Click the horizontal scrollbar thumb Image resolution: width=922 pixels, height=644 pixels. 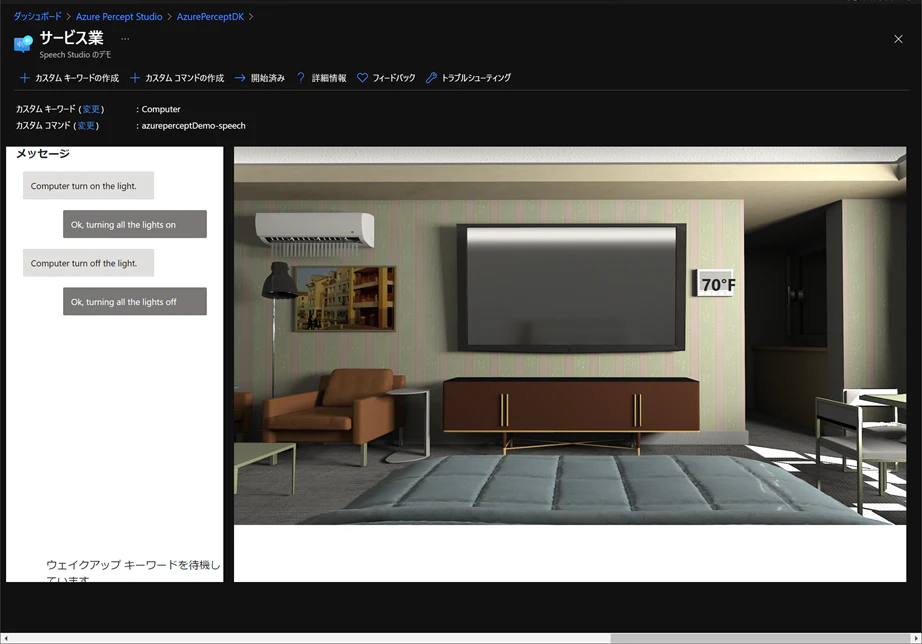pyautogui.click(x=760, y=638)
